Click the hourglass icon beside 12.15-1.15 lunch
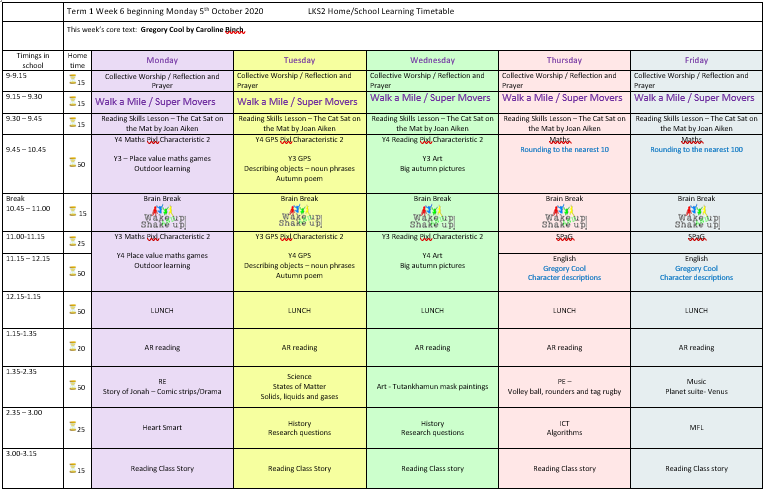 71,311
